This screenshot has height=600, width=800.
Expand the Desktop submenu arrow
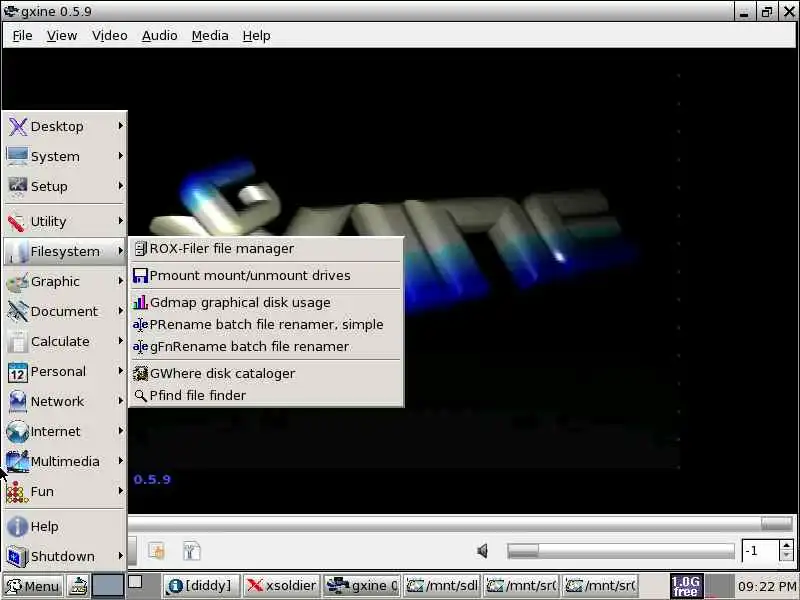coord(120,126)
